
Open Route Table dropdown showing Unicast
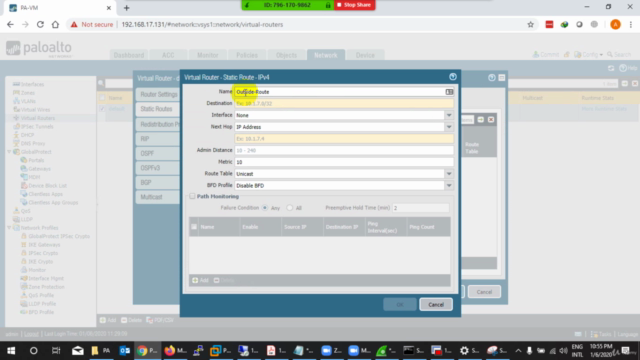click(449, 174)
